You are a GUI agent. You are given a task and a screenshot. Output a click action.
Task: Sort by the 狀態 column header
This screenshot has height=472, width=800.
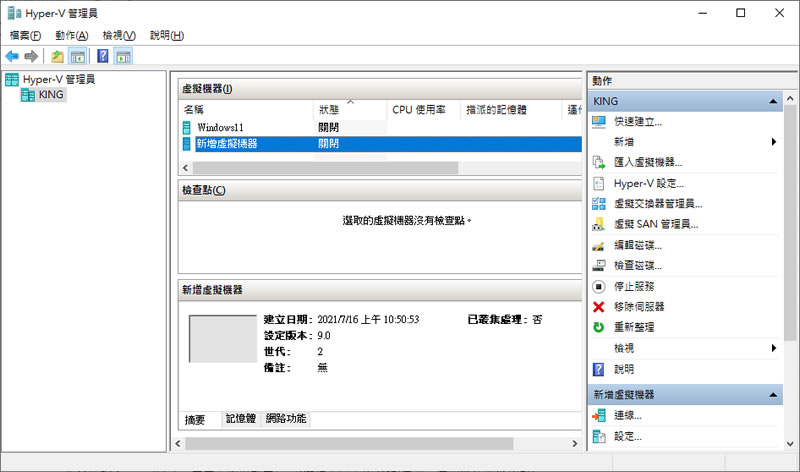click(x=349, y=110)
